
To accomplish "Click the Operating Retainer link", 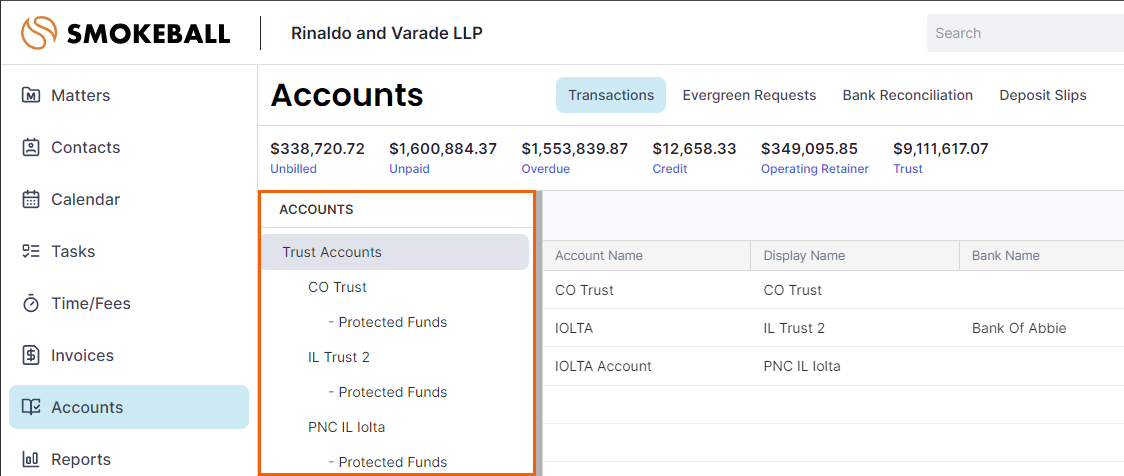I will point(814,169).
